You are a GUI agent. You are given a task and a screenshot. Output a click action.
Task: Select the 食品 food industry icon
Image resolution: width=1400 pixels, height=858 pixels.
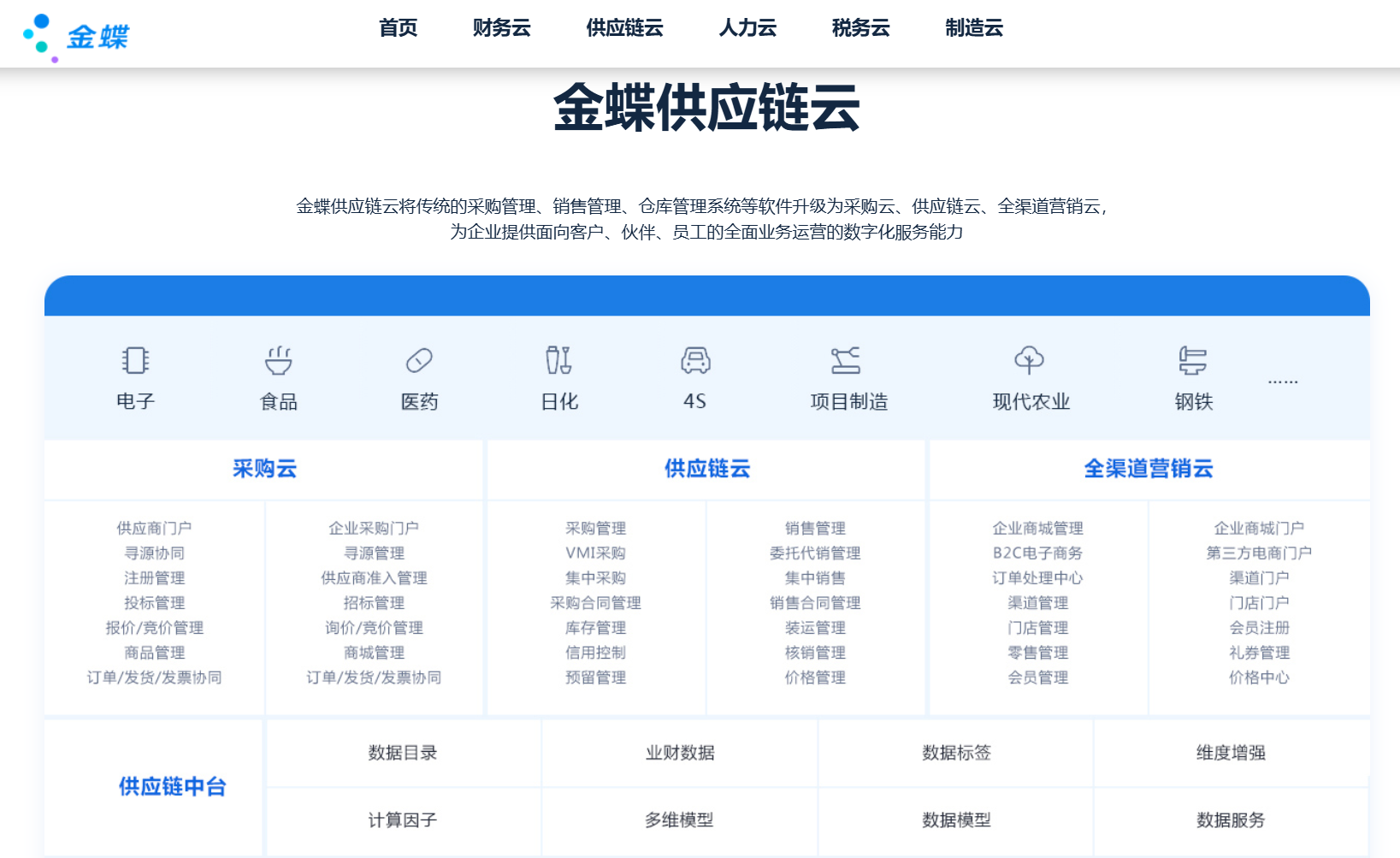coord(279,360)
